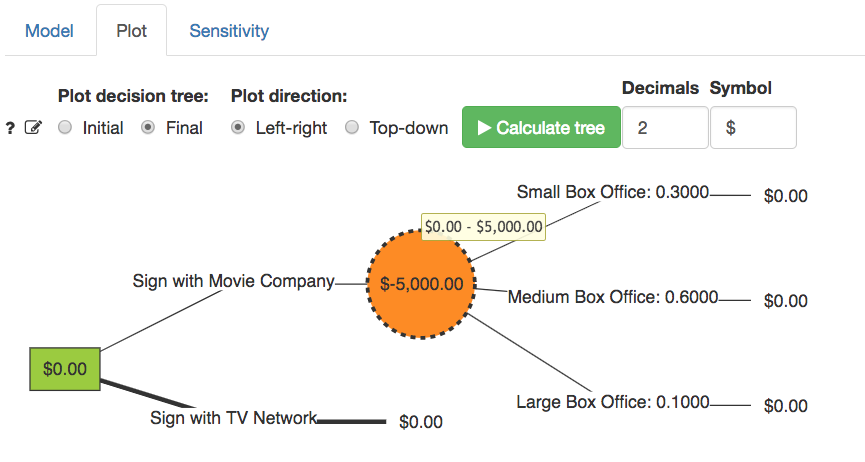Click the Sign with Movie Company branch
The height and width of the screenshot is (462, 865).
tap(233, 281)
